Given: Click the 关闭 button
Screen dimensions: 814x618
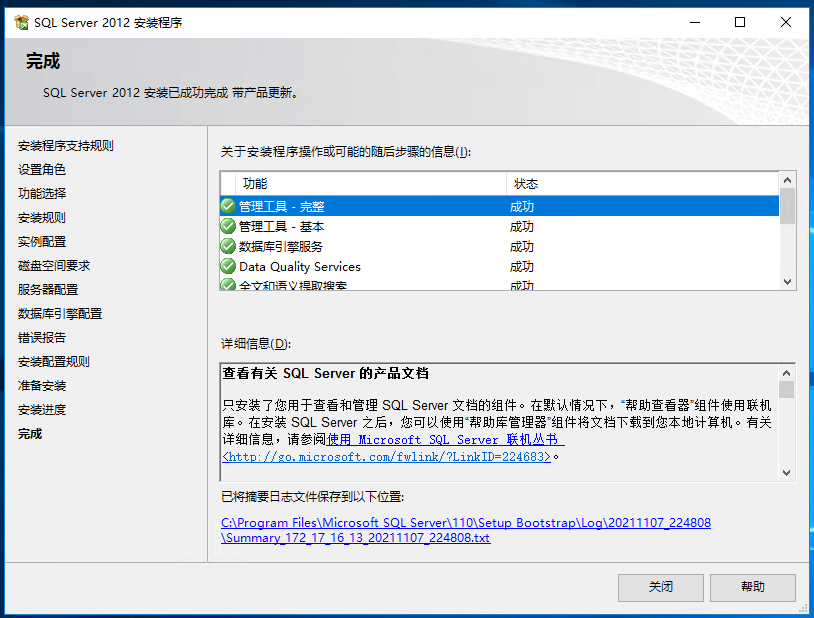Looking at the screenshot, I should [660, 587].
